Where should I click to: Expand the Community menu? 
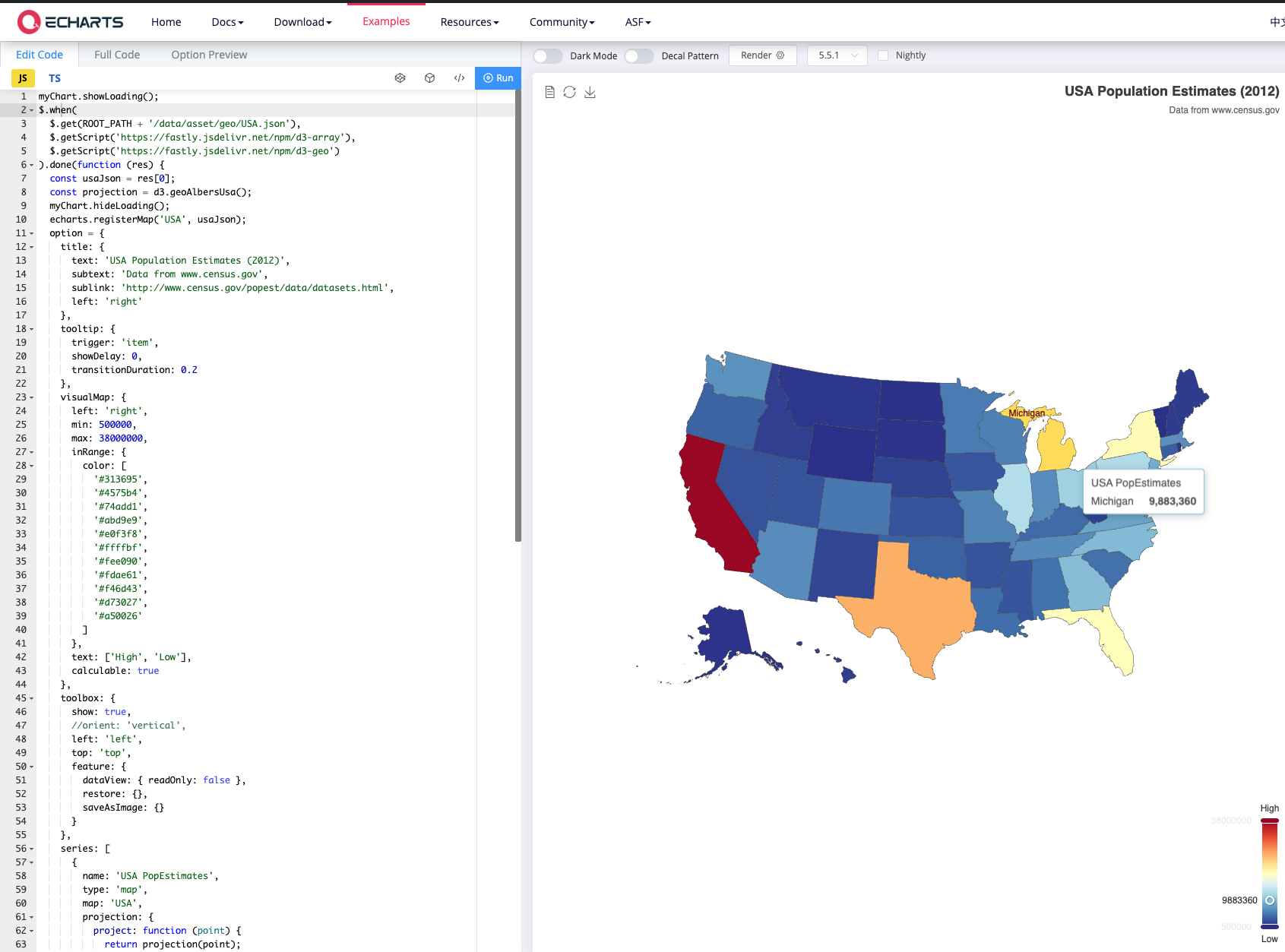pos(562,22)
